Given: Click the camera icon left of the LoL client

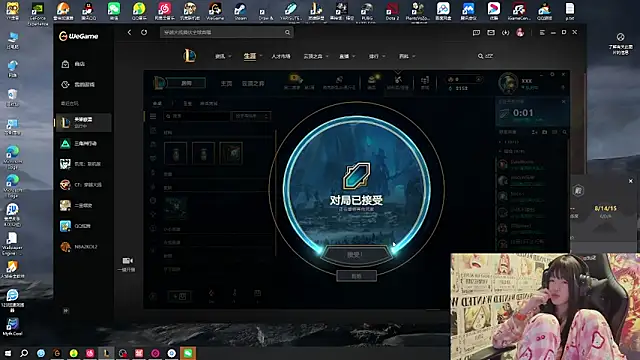Looking at the screenshot, I should click(x=127, y=261).
